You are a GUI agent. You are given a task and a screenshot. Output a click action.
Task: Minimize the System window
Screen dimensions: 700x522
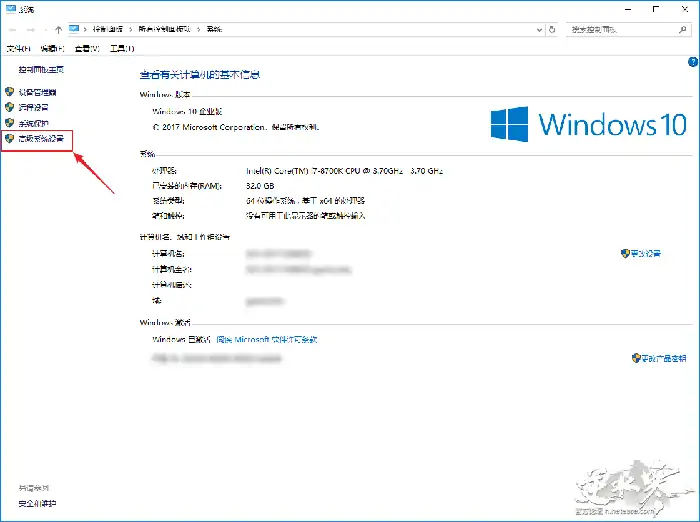pyautogui.click(x=628, y=9)
